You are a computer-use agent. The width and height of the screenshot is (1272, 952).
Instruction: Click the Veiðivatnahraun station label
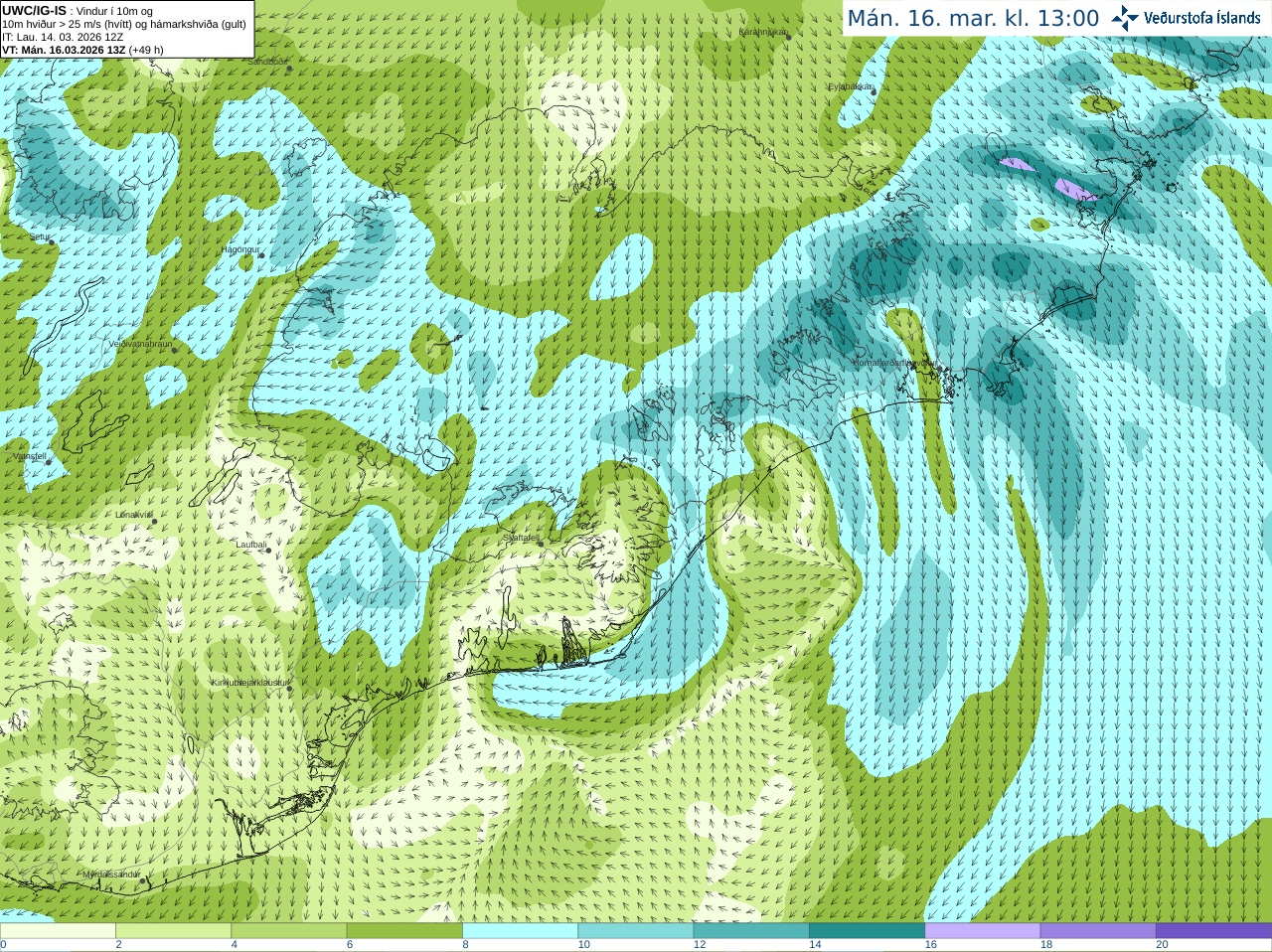pyautogui.click(x=140, y=344)
